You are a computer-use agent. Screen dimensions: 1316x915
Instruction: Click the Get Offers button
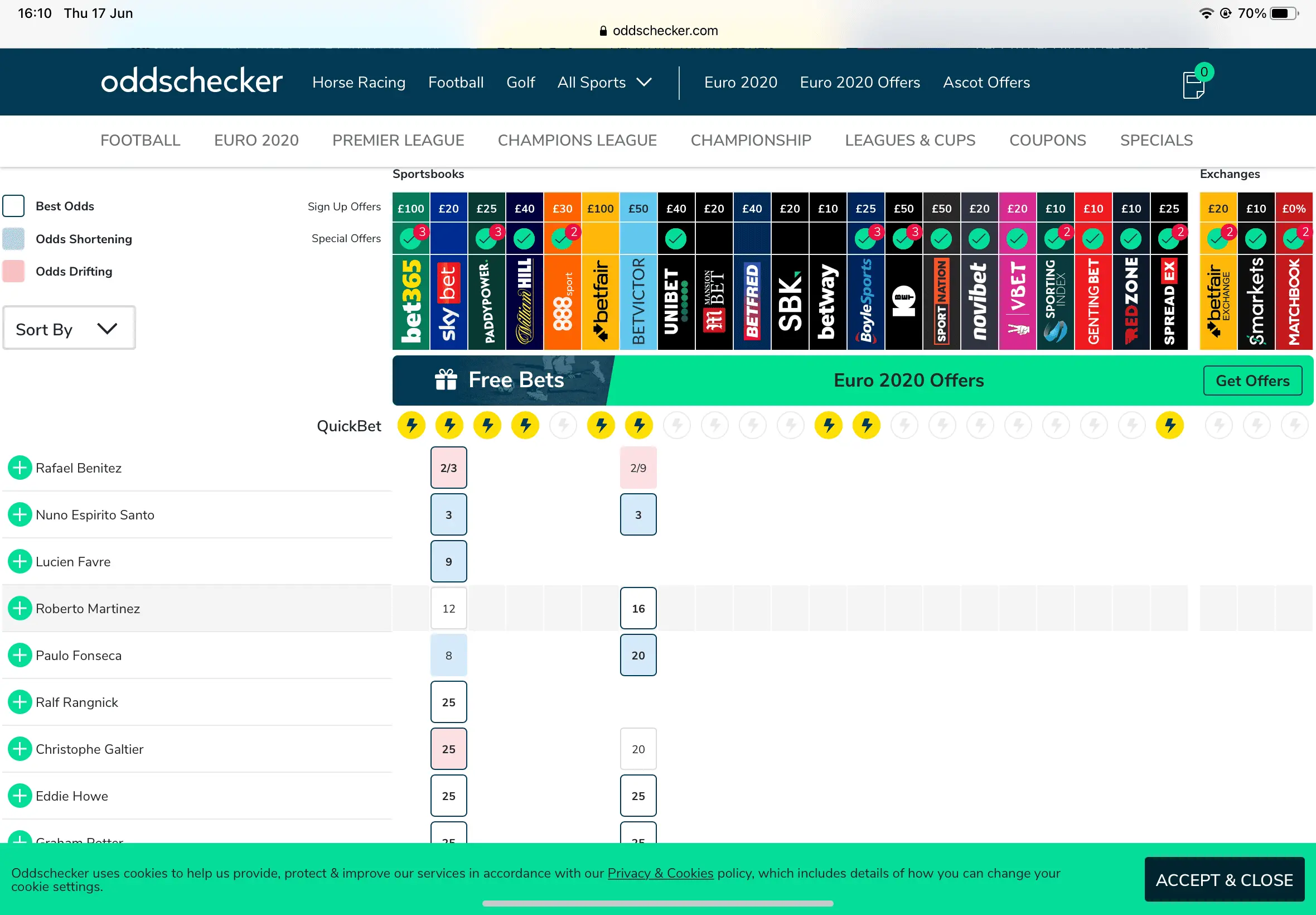click(x=1252, y=381)
